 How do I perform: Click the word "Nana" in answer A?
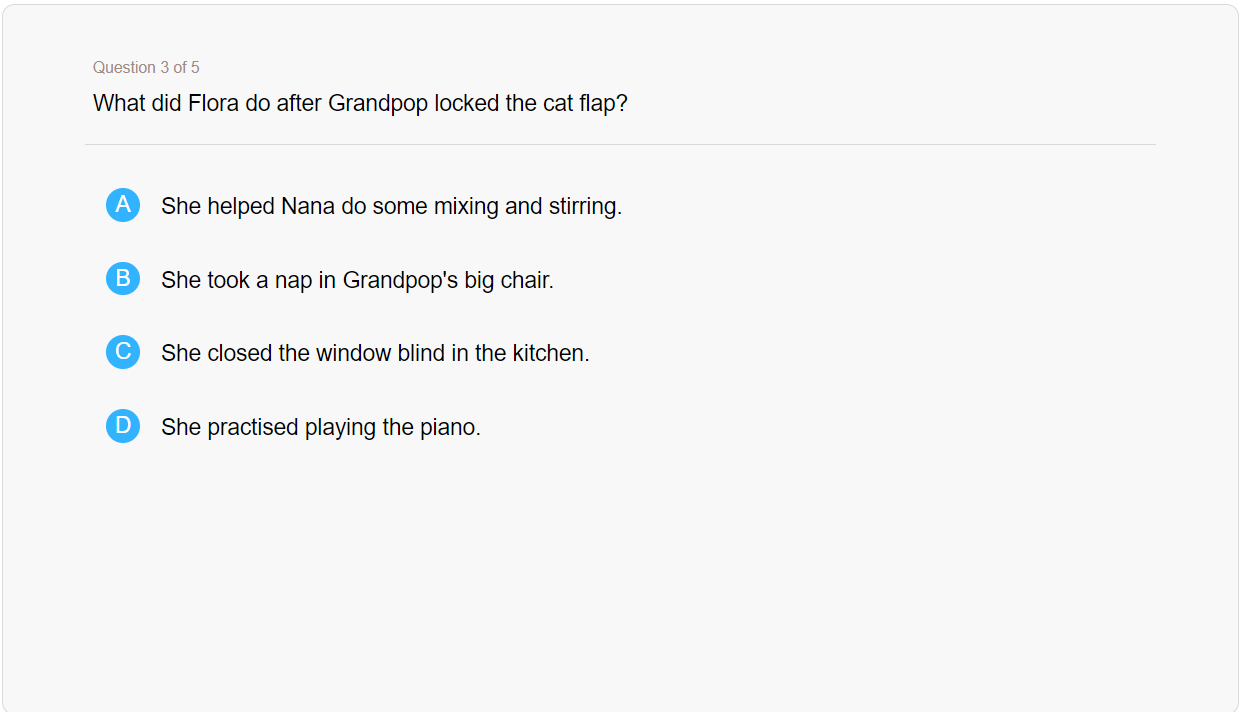click(308, 206)
